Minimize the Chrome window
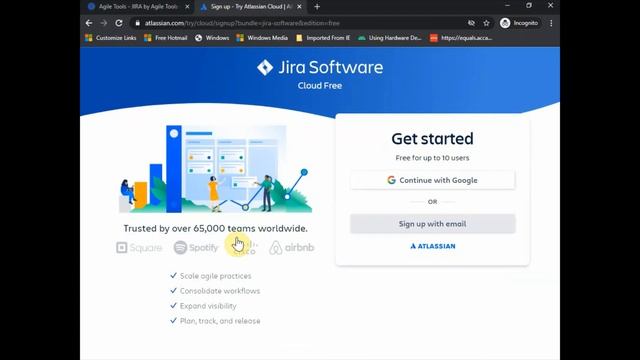640x360 pixels. [x=507, y=5]
